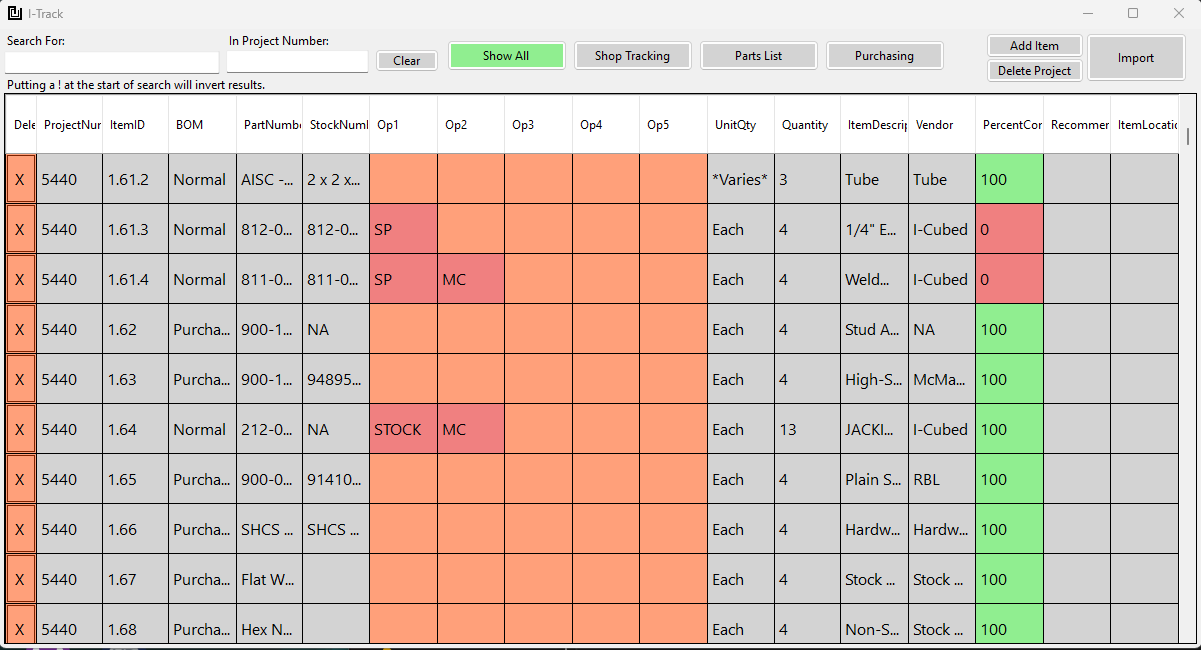Click the green 100 percent cell for item 1.62
This screenshot has width=1201, height=650.
[x=1009, y=329]
